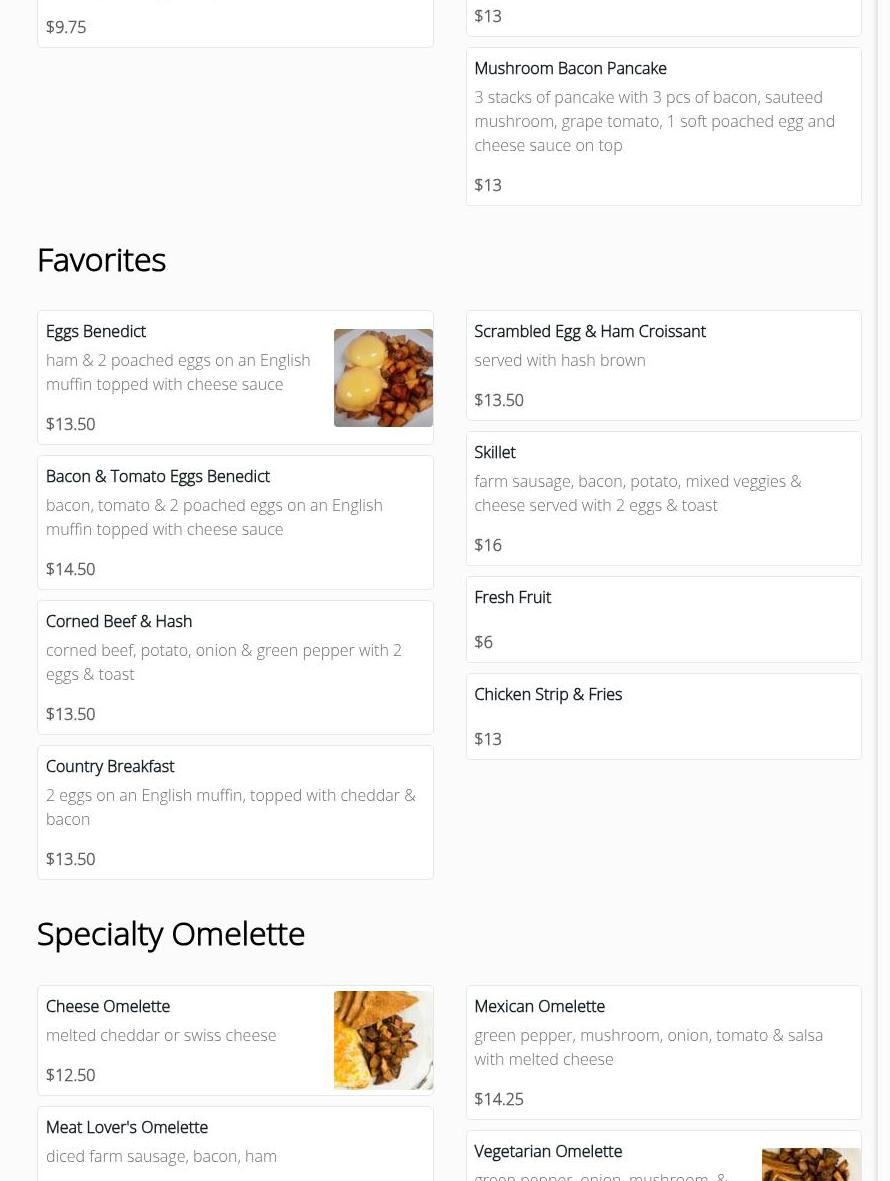Open the Mexican Omelette item

click(x=663, y=1052)
